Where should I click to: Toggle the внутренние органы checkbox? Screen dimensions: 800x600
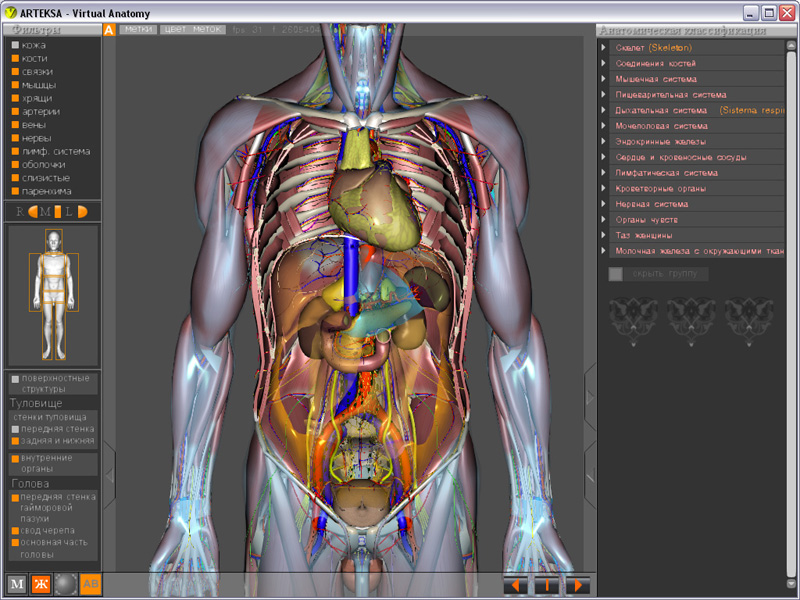point(15,459)
